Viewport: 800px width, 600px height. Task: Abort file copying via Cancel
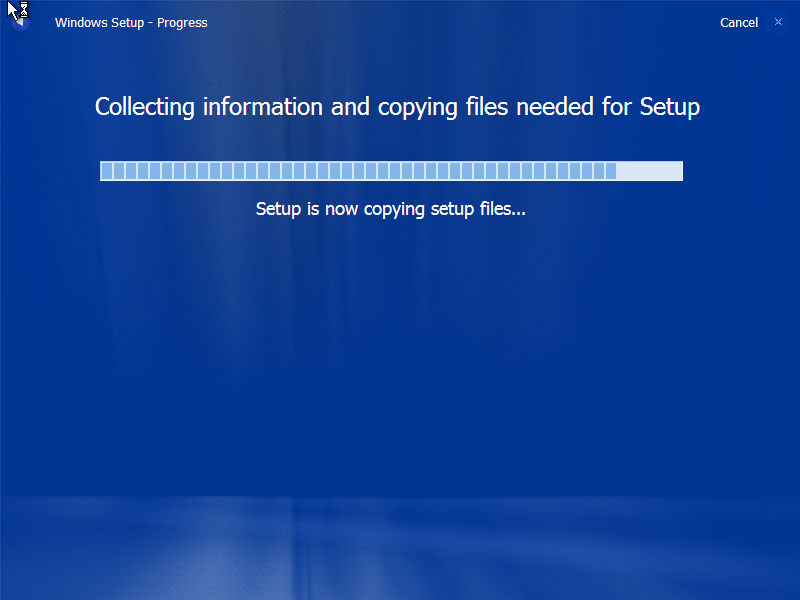tap(739, 22)
